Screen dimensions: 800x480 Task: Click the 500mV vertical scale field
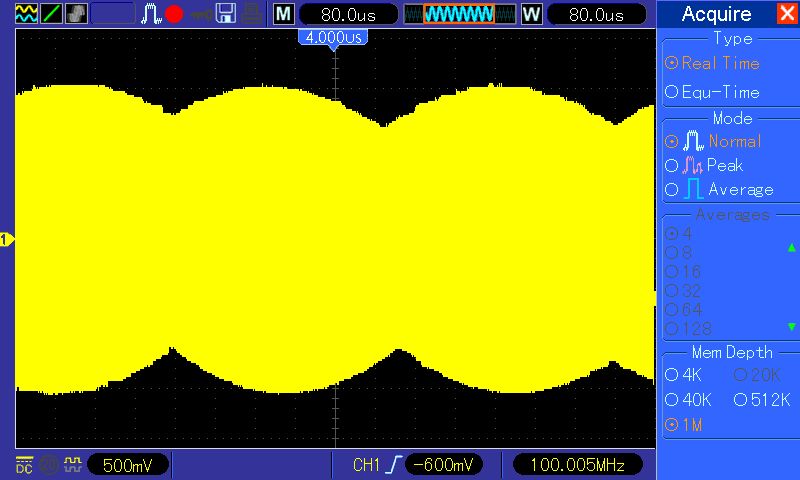pos(128,465)
